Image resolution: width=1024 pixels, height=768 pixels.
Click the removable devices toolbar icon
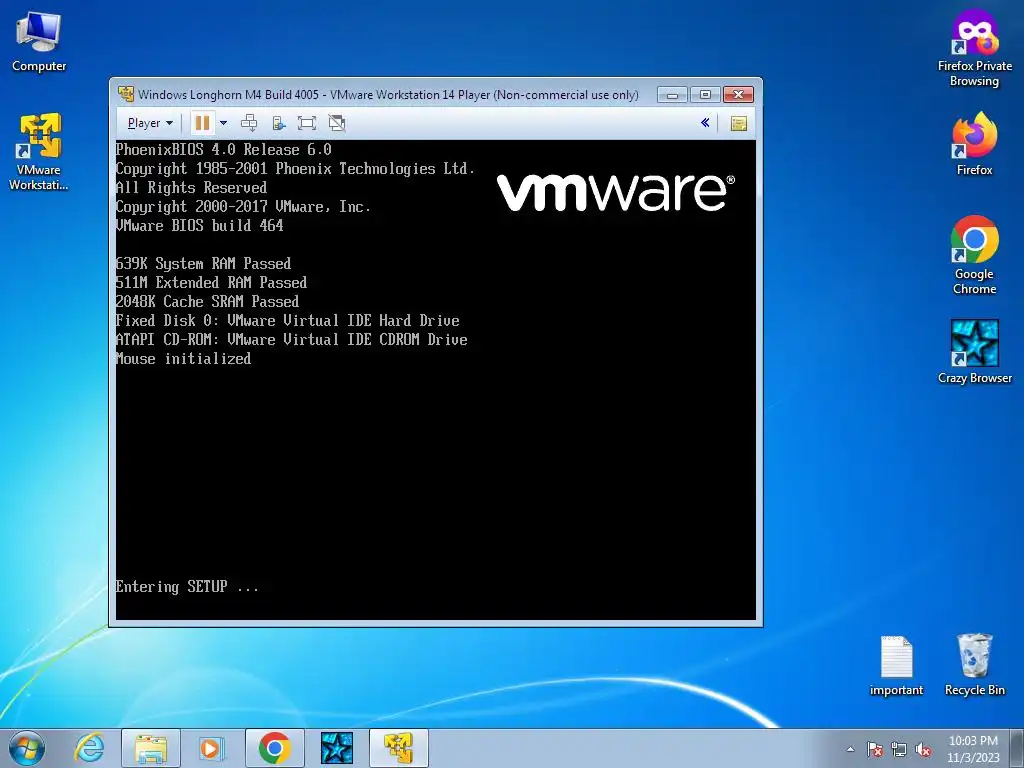click(x=279, y=123)
